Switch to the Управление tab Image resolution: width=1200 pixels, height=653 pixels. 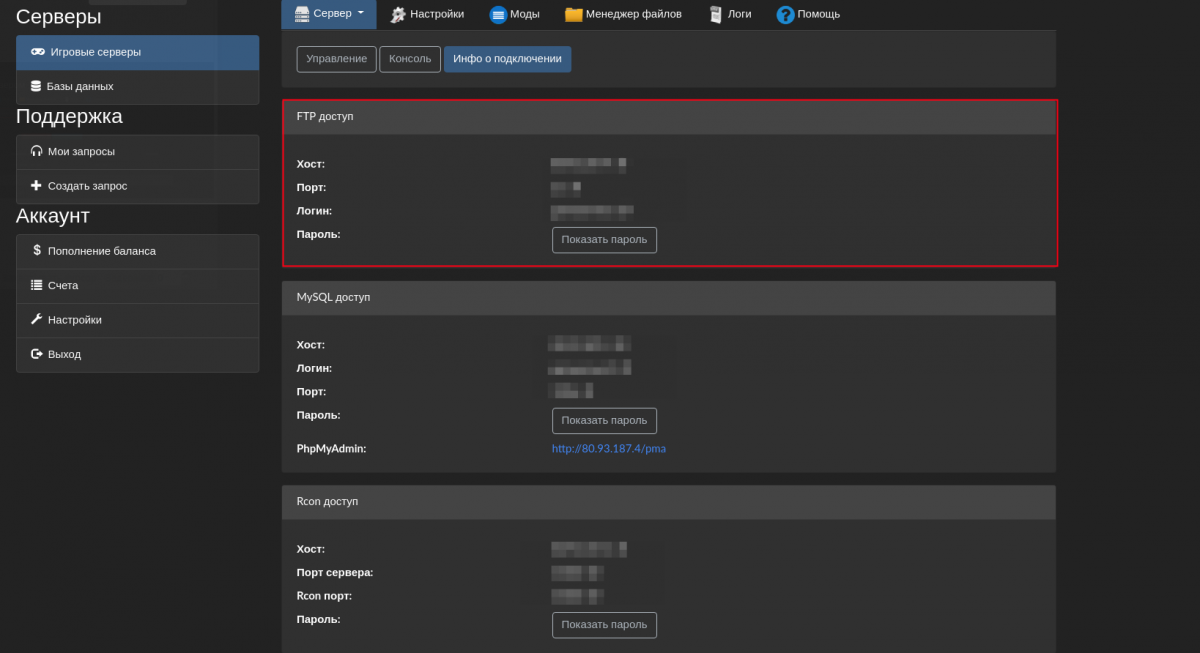pos(337,59)
